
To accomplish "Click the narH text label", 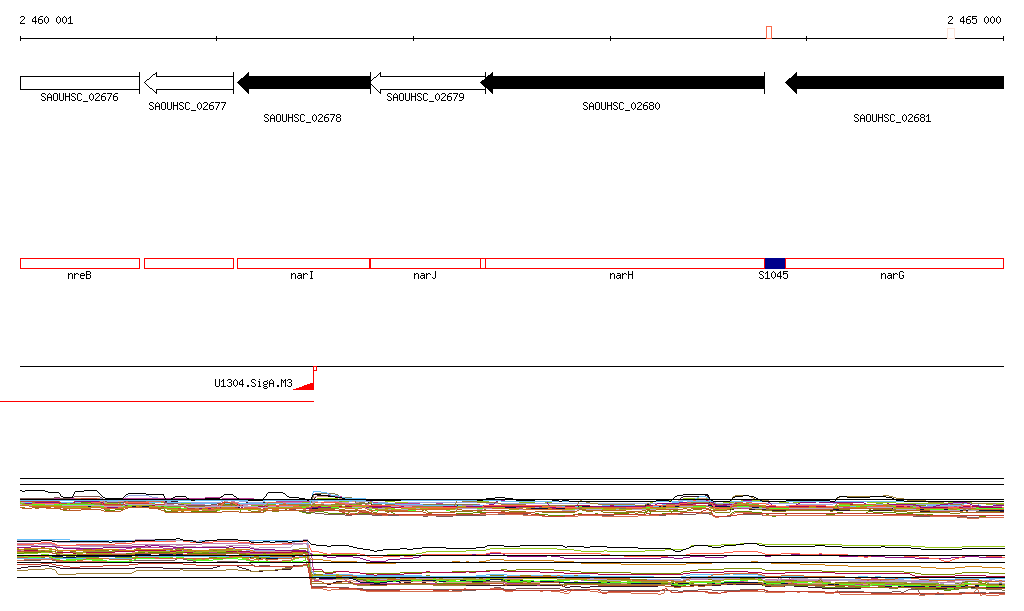I will pyautogui.click(x=621, y=275).
